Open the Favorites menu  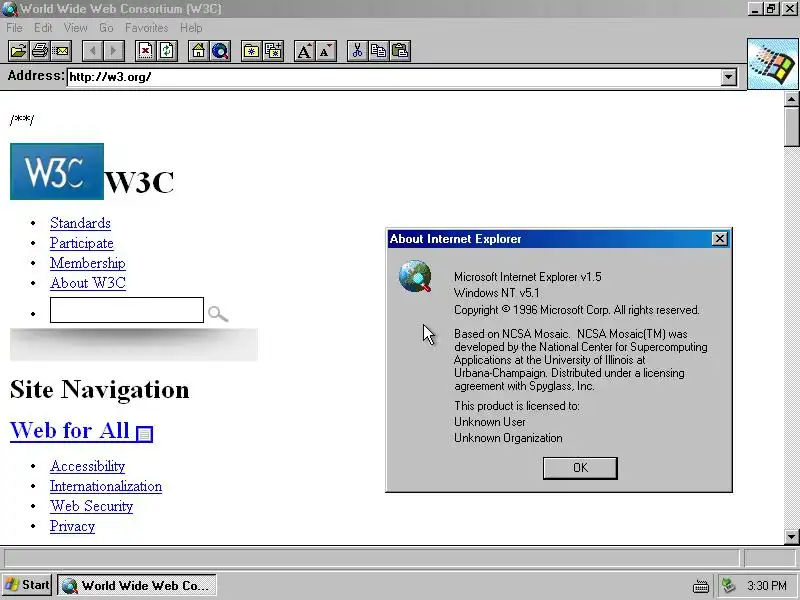(x=146, y=28)
